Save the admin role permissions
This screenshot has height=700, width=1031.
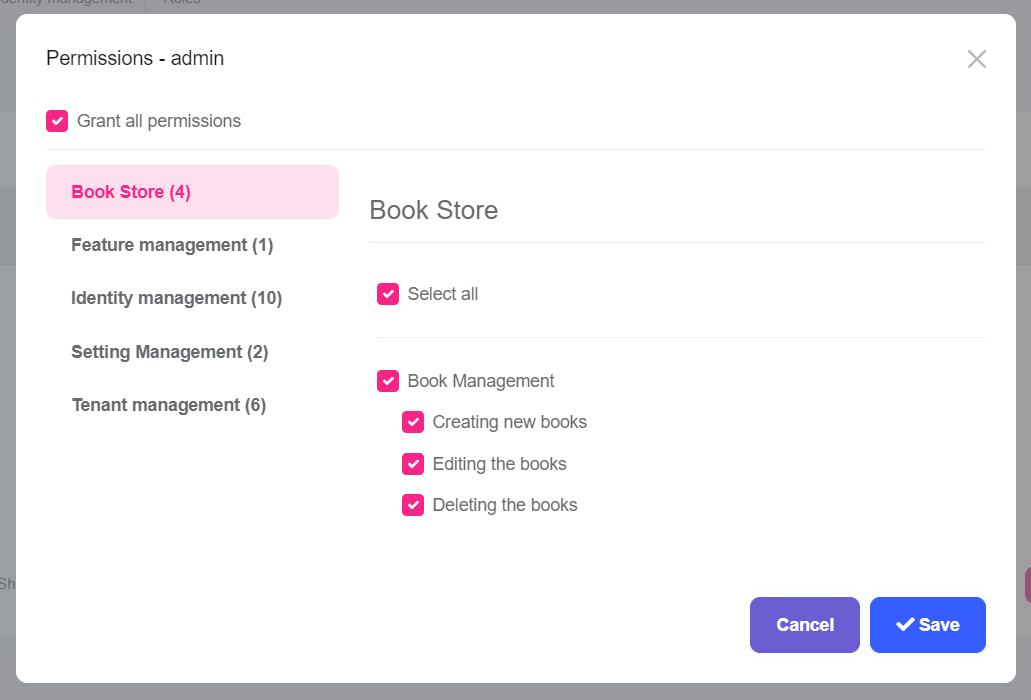click(x=927, y=624)
